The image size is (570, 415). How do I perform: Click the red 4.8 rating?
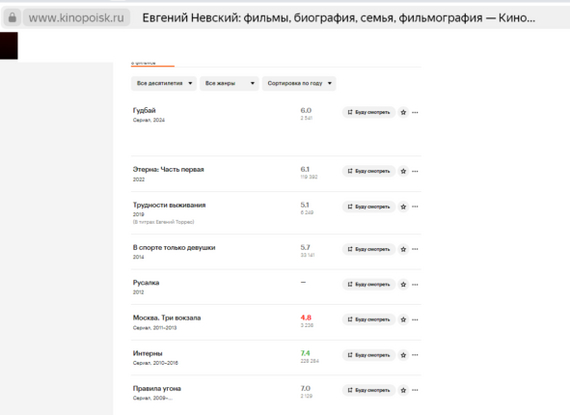click(x=306, y=317)
